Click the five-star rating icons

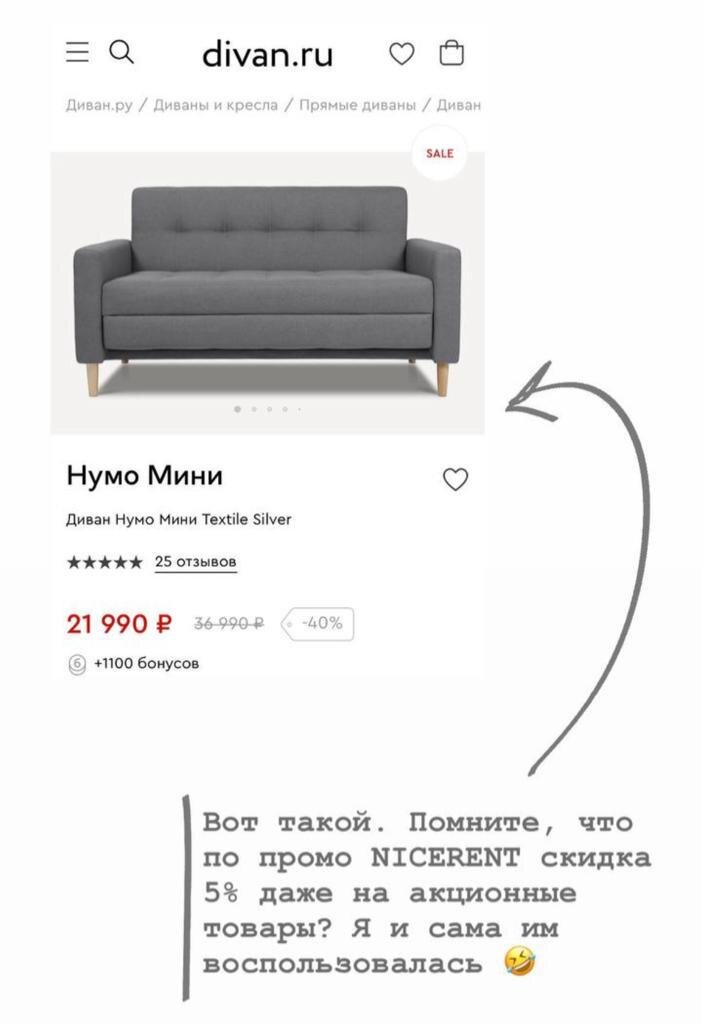[104, 562]
